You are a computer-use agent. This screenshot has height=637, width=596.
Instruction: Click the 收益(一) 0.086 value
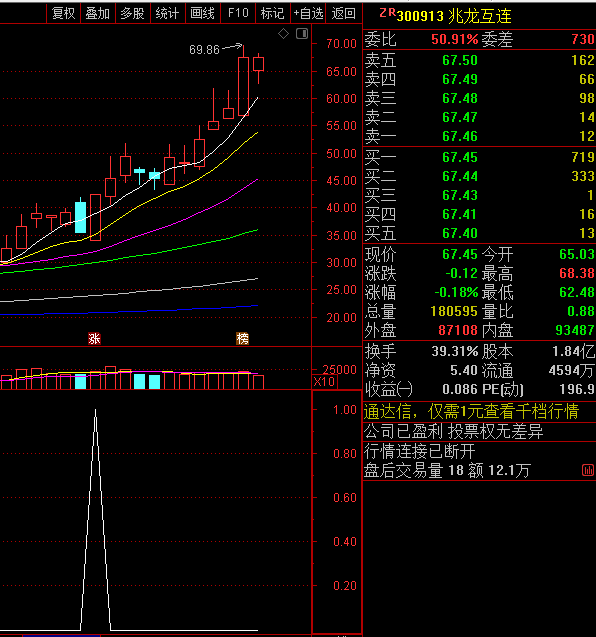click(460, 390)
